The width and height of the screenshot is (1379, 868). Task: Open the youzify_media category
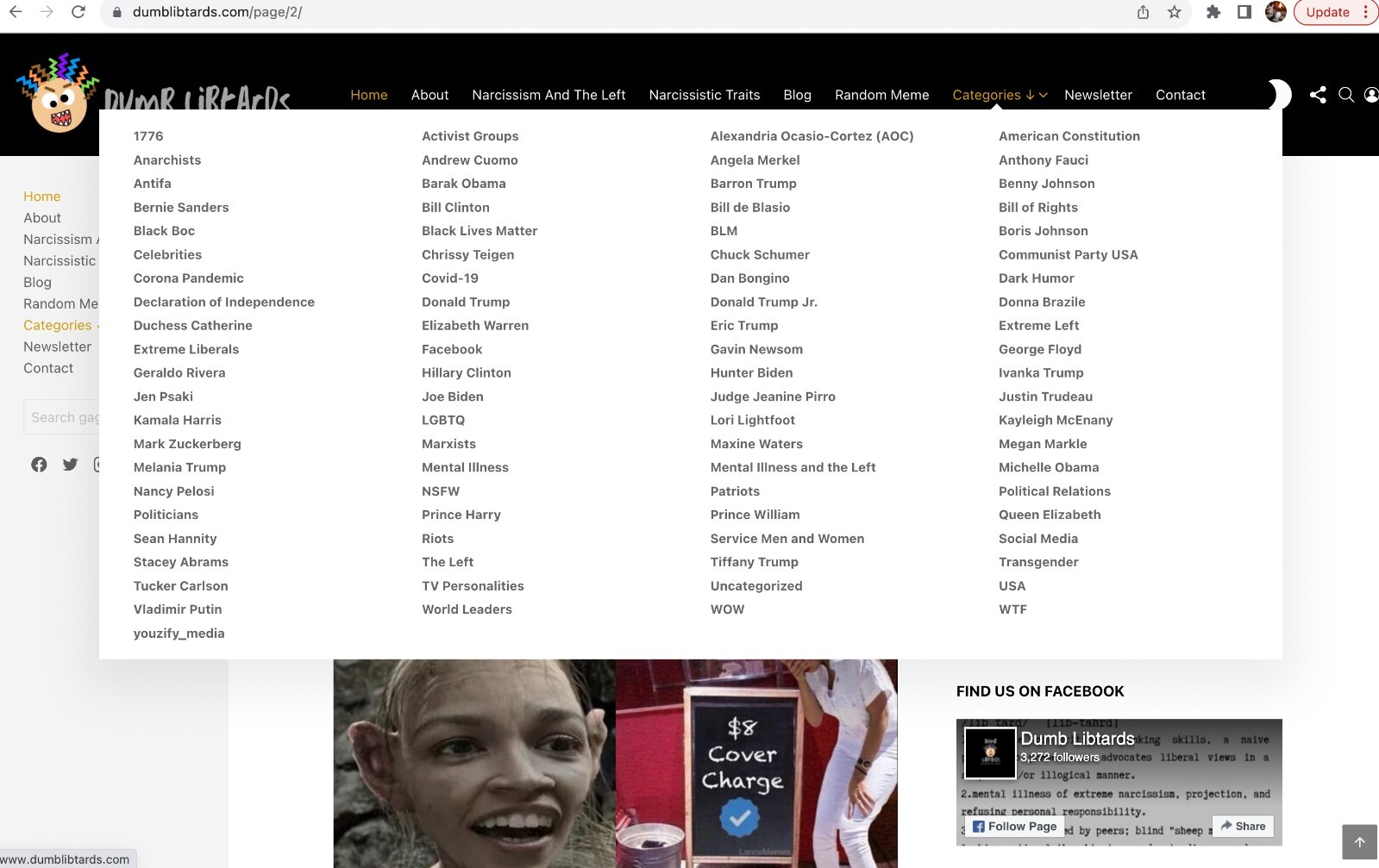tap(179, 634)
